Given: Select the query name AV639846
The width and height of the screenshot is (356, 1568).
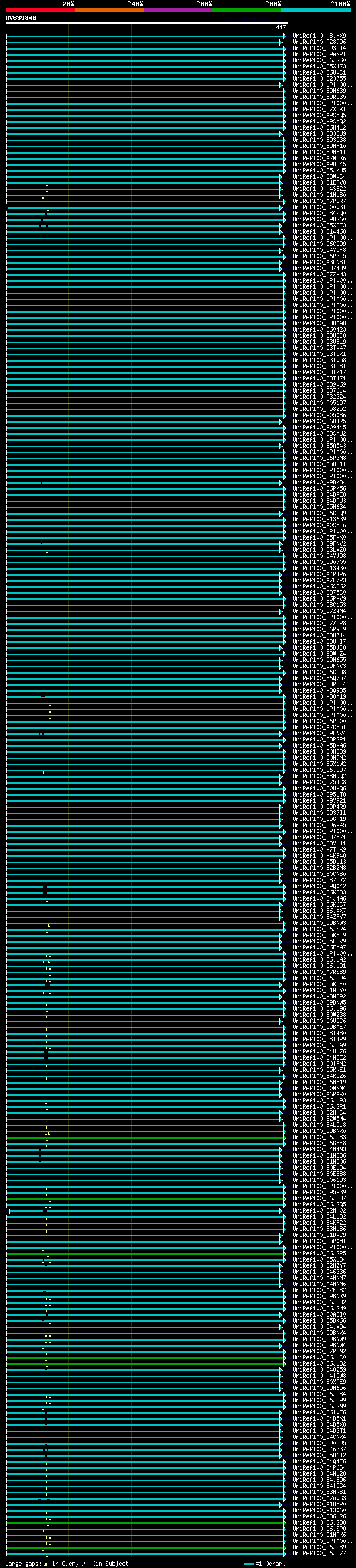Looking at the screenshot, I should click(21, 18).
